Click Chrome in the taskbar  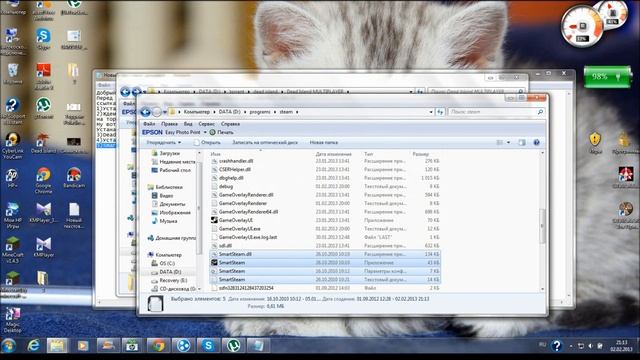[158, 346]
